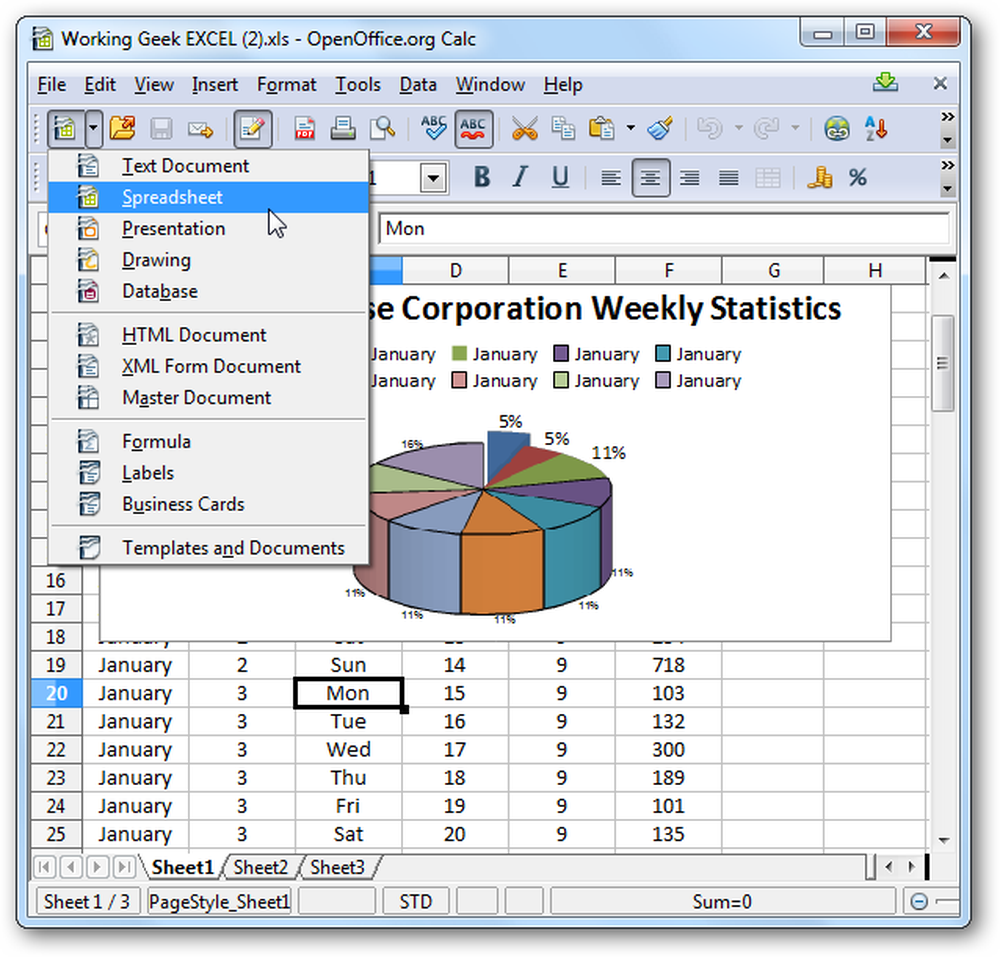Toggle Italic formatting
The height and width of the screenshot is (957, 1000).
point(520,177)
